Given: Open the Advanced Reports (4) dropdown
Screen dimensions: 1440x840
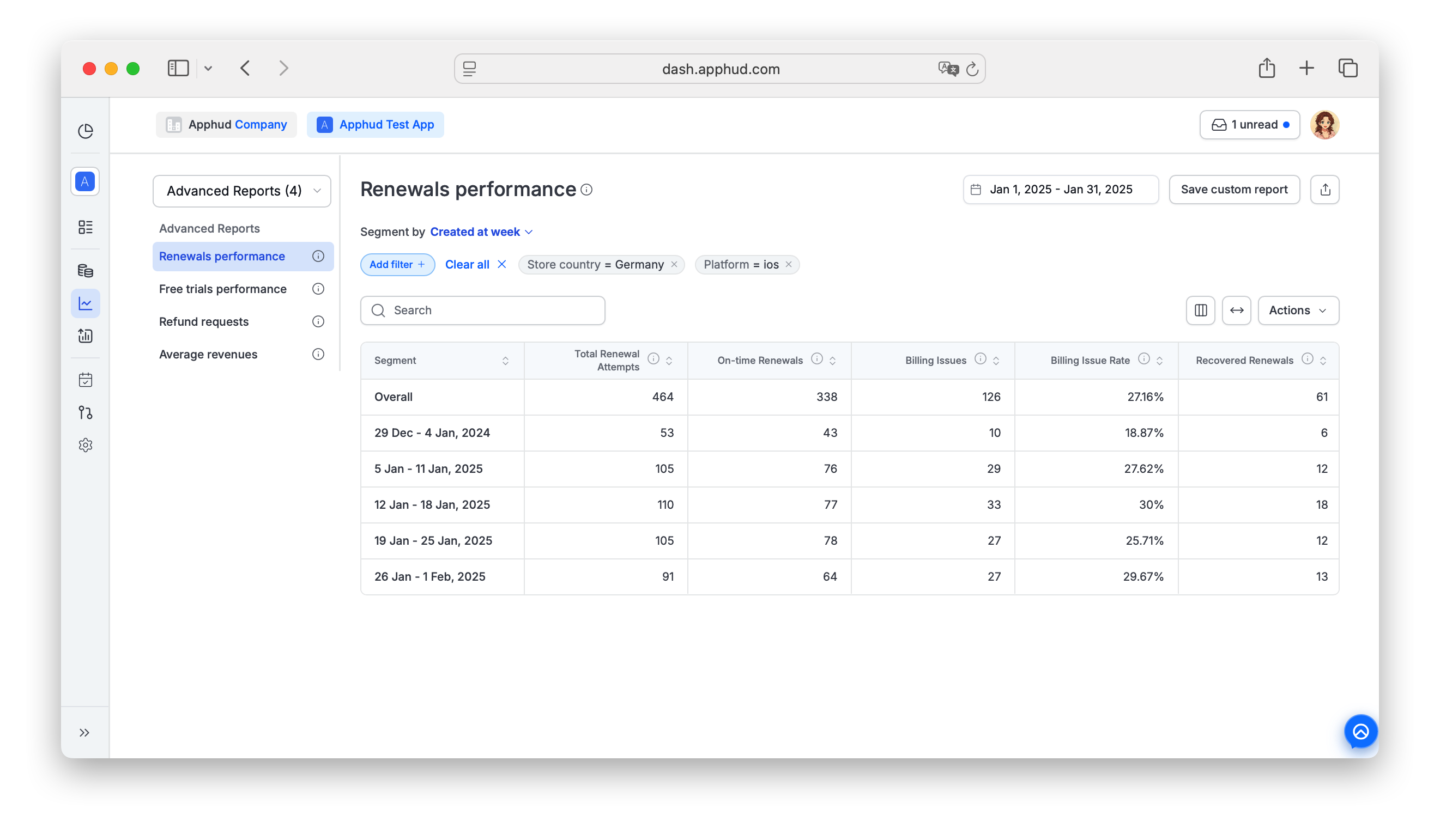Looking at the screenshot, I should click(241, 191).
